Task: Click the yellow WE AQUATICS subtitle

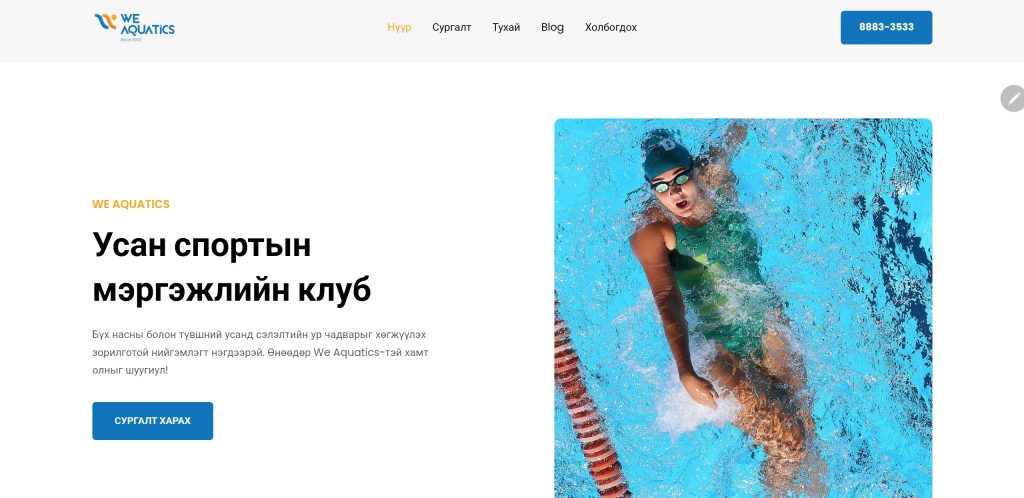Action: 131,204
